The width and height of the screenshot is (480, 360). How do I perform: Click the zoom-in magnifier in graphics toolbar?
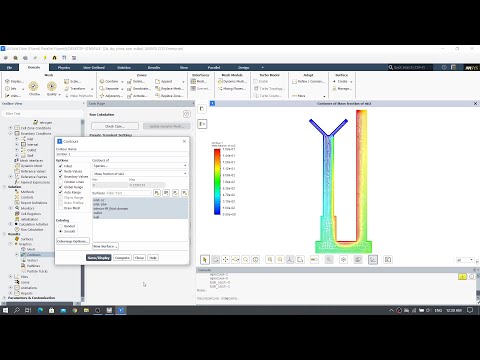[270, 260]
